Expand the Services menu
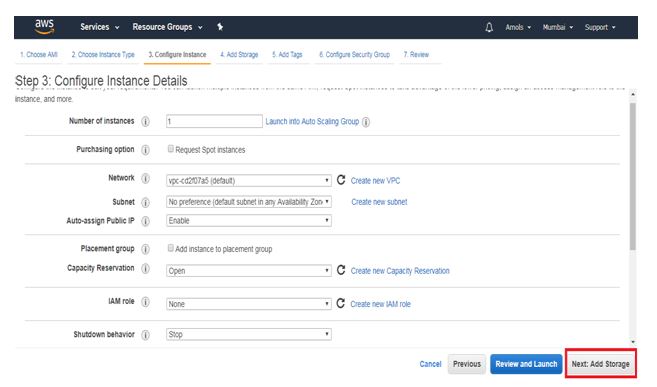 click(100, 27)
